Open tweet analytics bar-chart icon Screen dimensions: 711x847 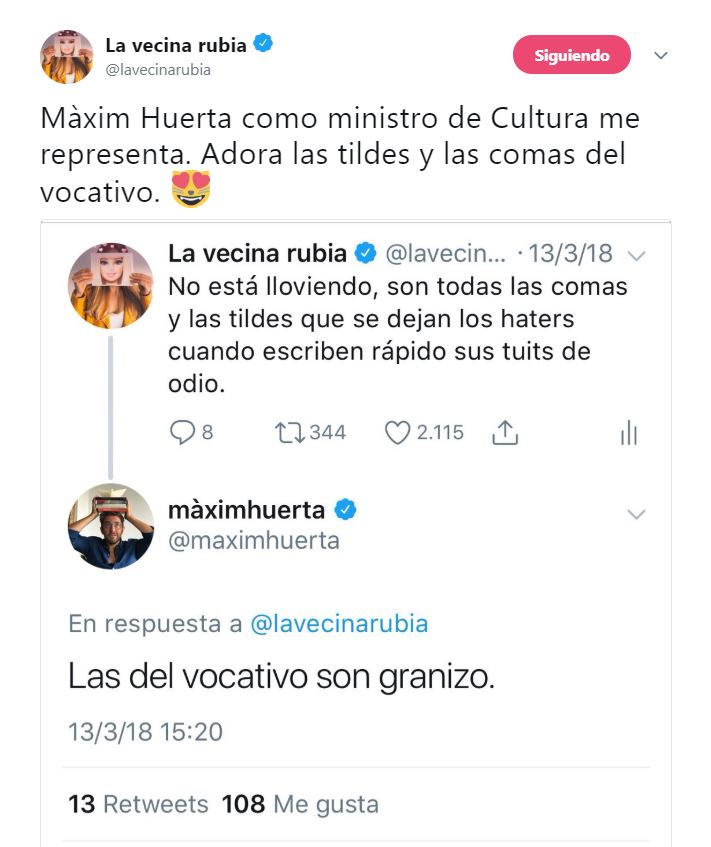coord(629,432)
